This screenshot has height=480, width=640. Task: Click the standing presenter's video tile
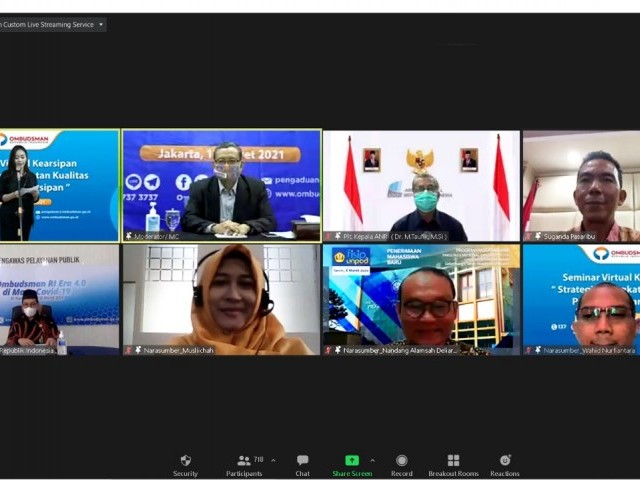click(59, 185)
